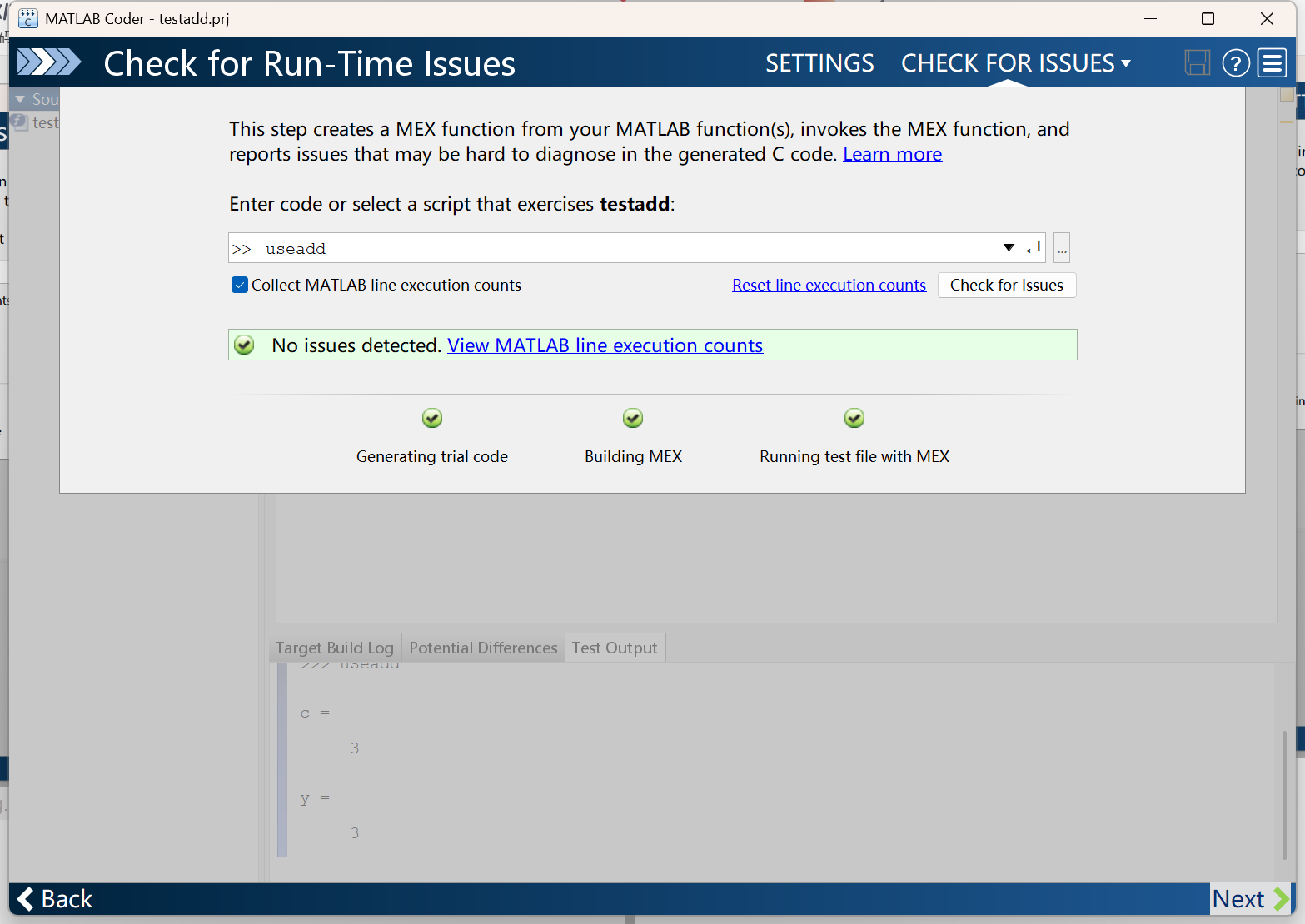Open the hamburger menu icon
The image size is (1305, 924).
pyautogui.click(x=1272, y=62)
